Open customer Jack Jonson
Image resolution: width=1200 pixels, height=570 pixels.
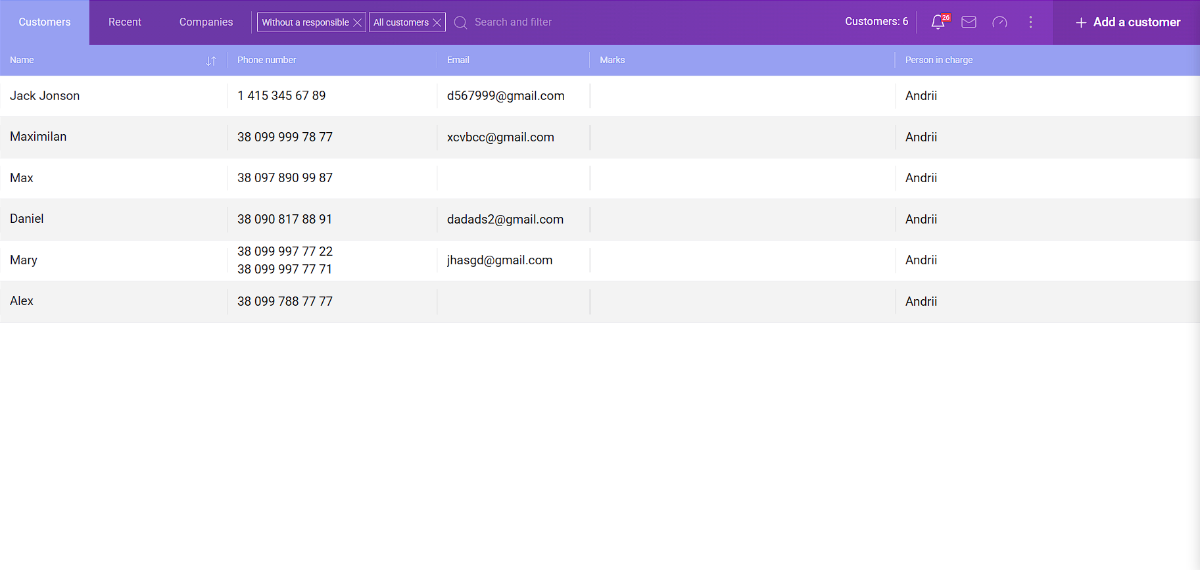tap(45, 96)
